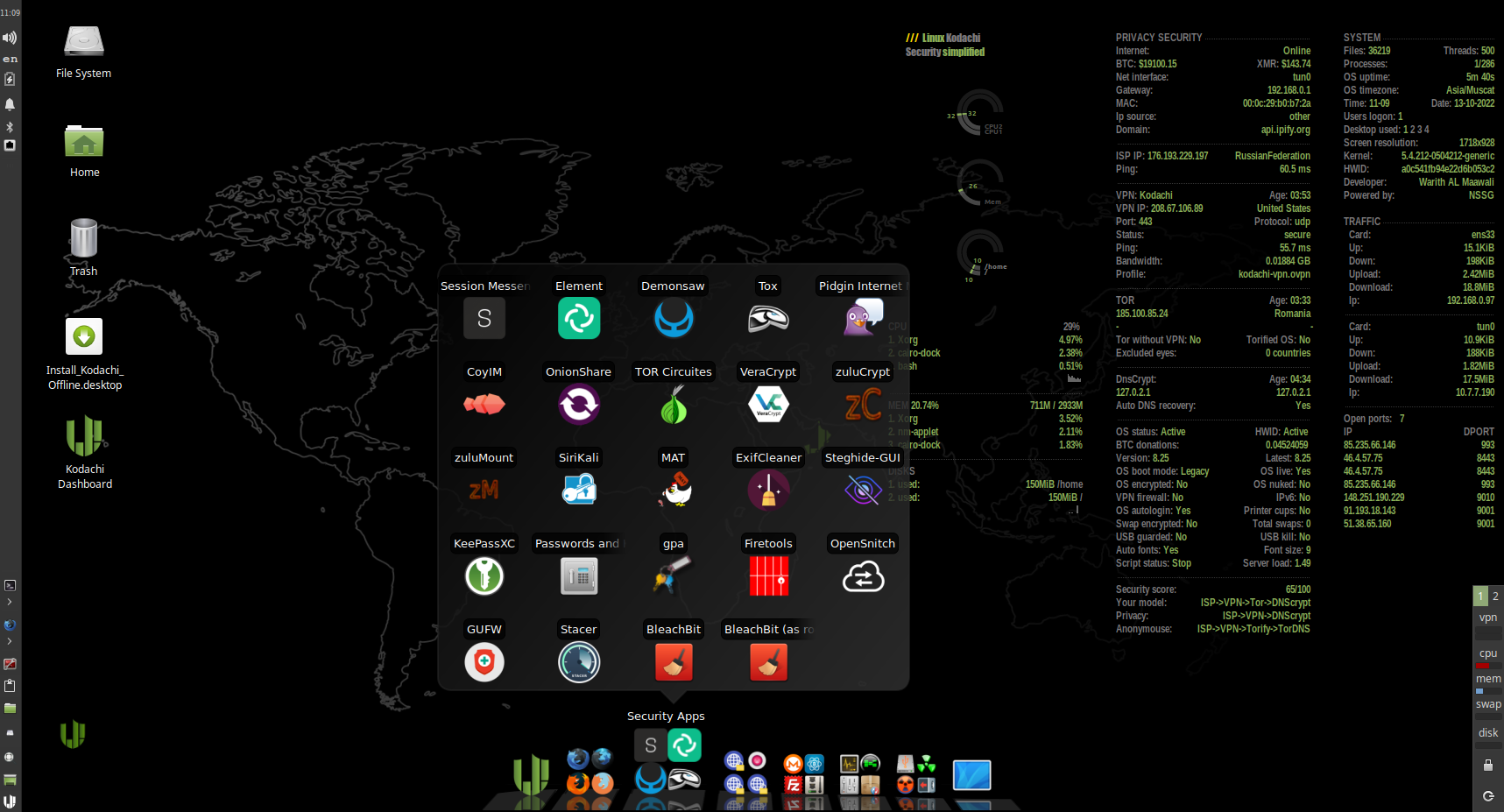This screenshot has height=812, width=1504.
Task: Open the power manager battery icon
Action: pyautogui.click(x=10, y=79)
